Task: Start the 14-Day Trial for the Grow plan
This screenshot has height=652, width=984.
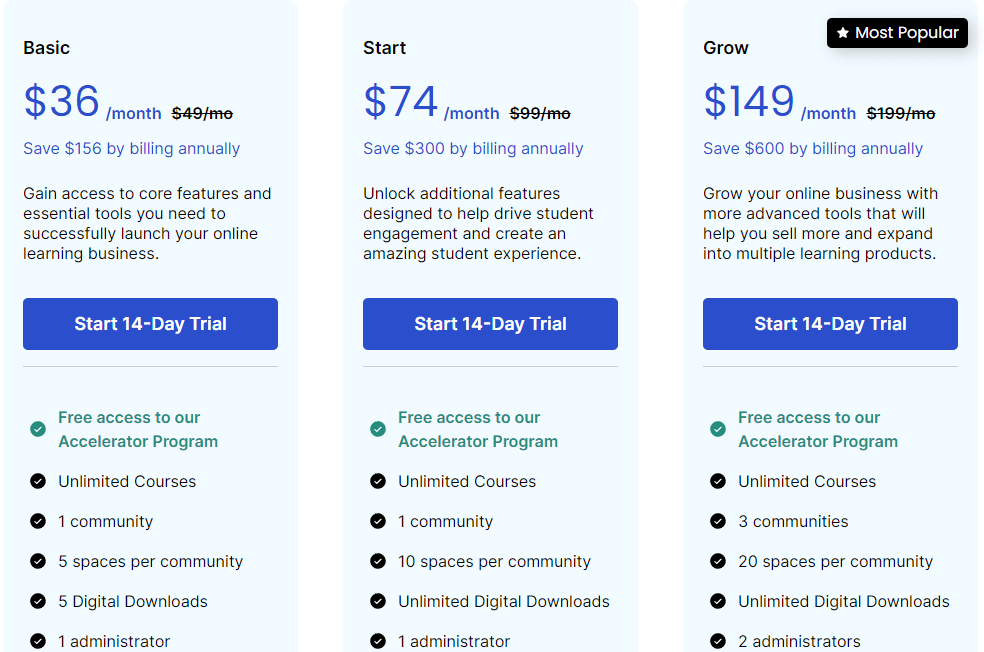Action: click(x=829, y=323)
